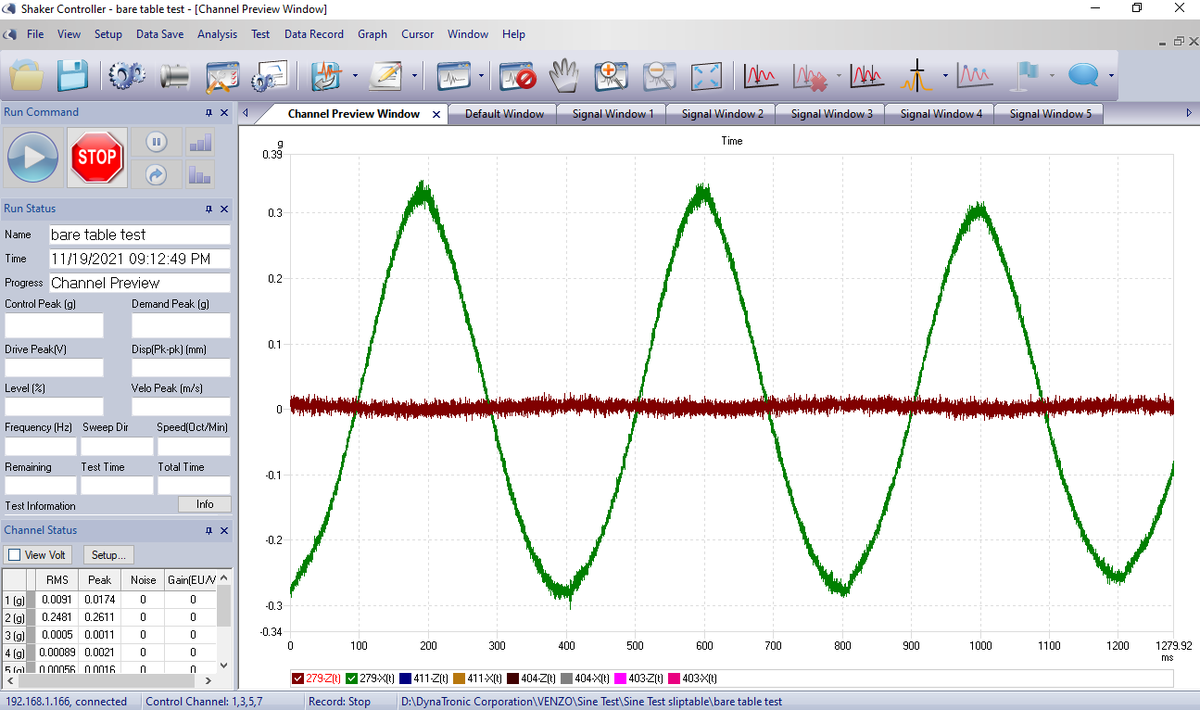Click the red STOP button

(x=97, y=157)
